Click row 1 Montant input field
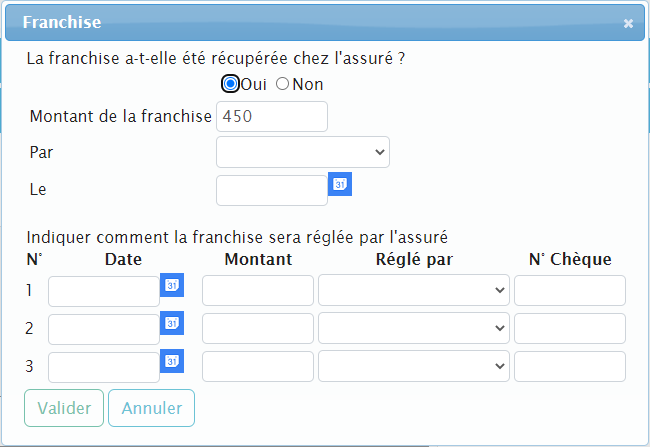Screen dimensions: 650x447 tap(258, 291)
